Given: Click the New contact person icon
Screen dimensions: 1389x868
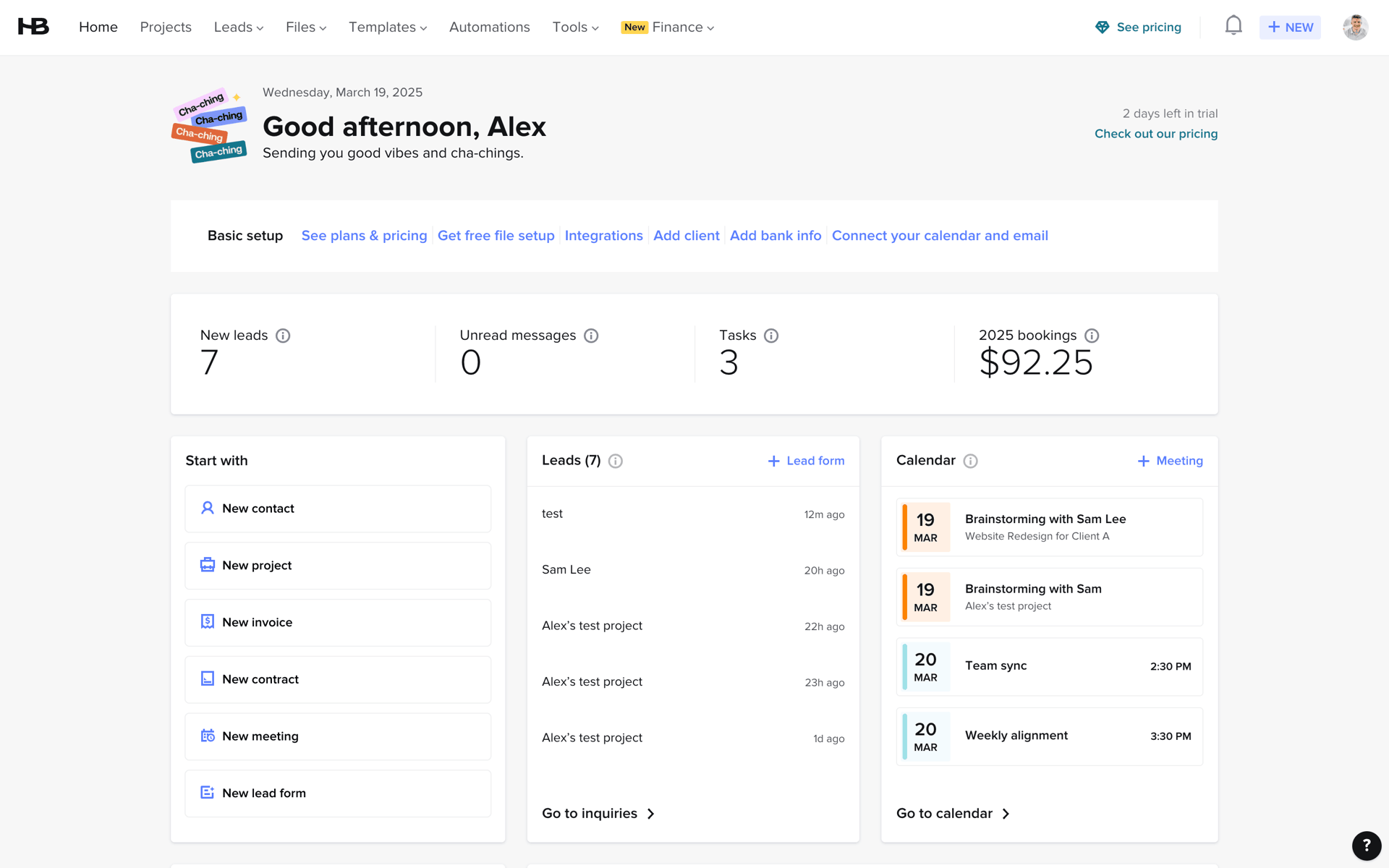Looking at the screenshot, I should coord(208,508).
